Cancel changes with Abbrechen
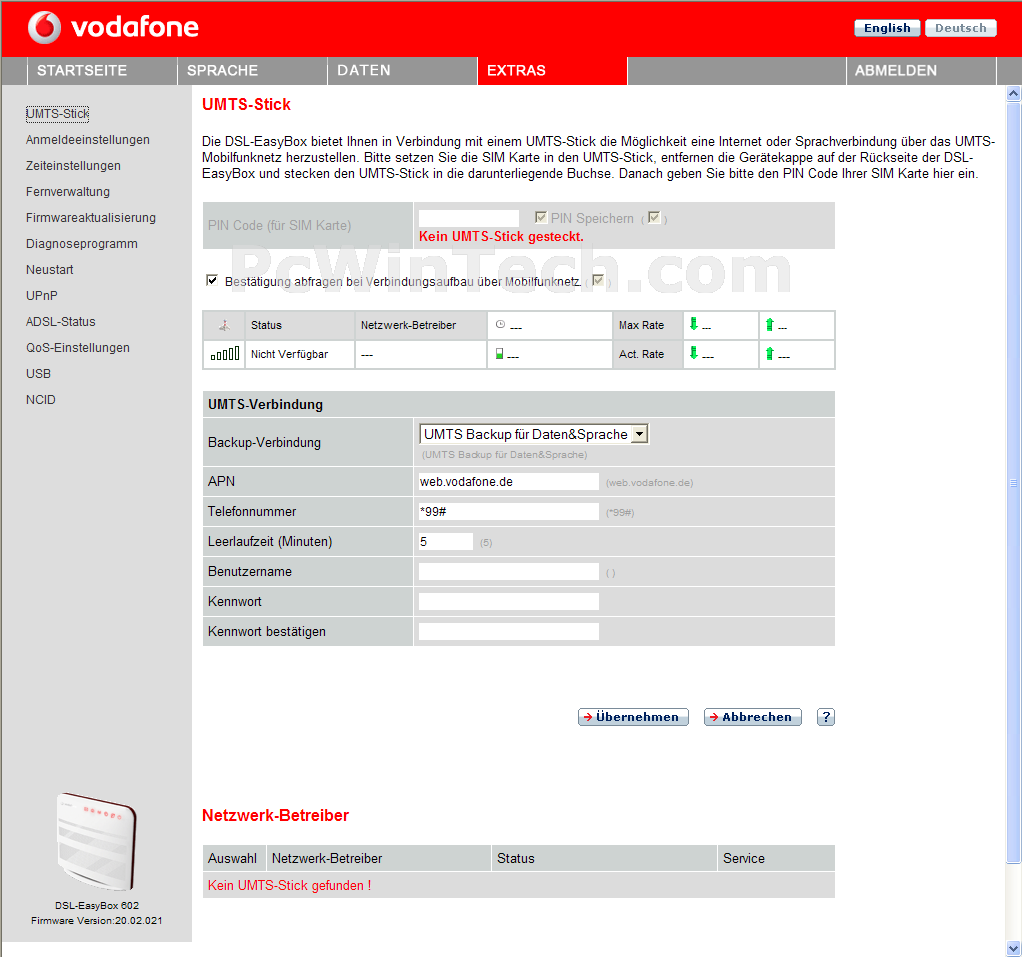This screenshot has height=957, width=1022. (753, 717)
